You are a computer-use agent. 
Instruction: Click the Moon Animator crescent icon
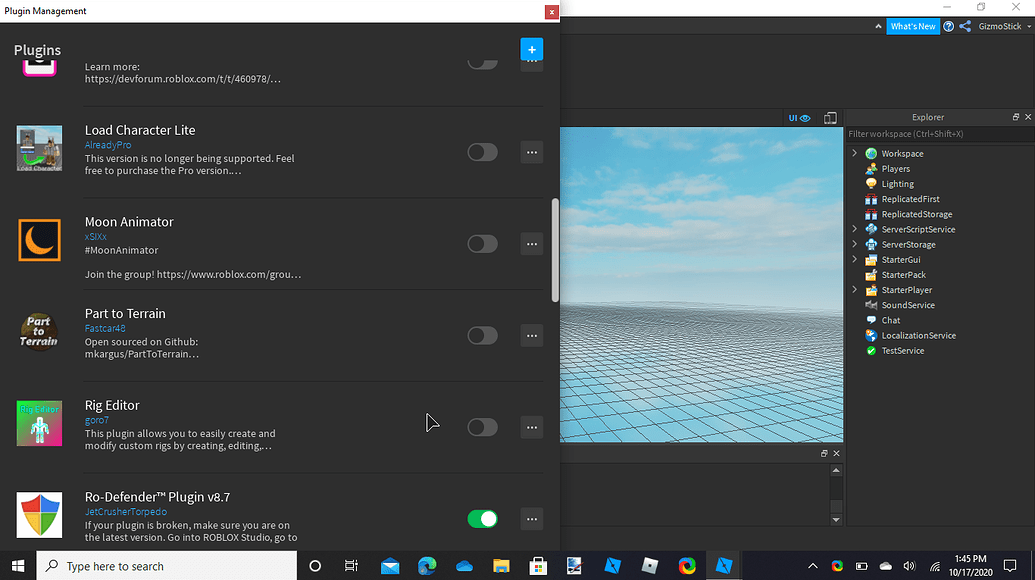coord(40,240)
